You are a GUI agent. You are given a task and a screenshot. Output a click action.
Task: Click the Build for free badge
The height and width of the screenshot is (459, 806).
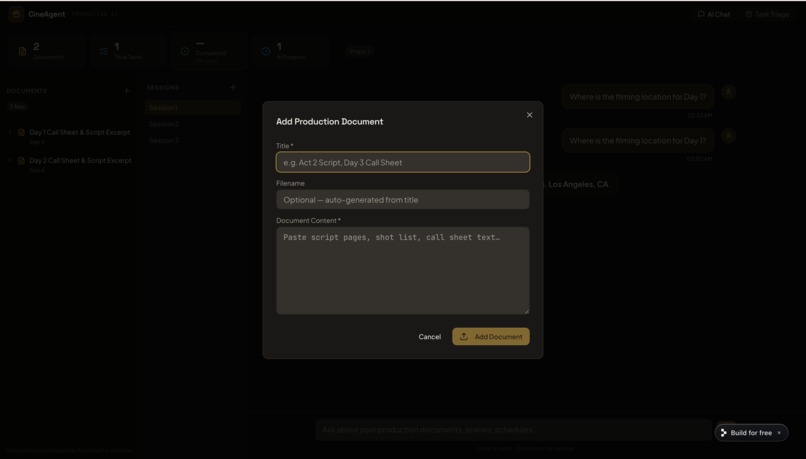pyautogui.click(x=751, y=433)
